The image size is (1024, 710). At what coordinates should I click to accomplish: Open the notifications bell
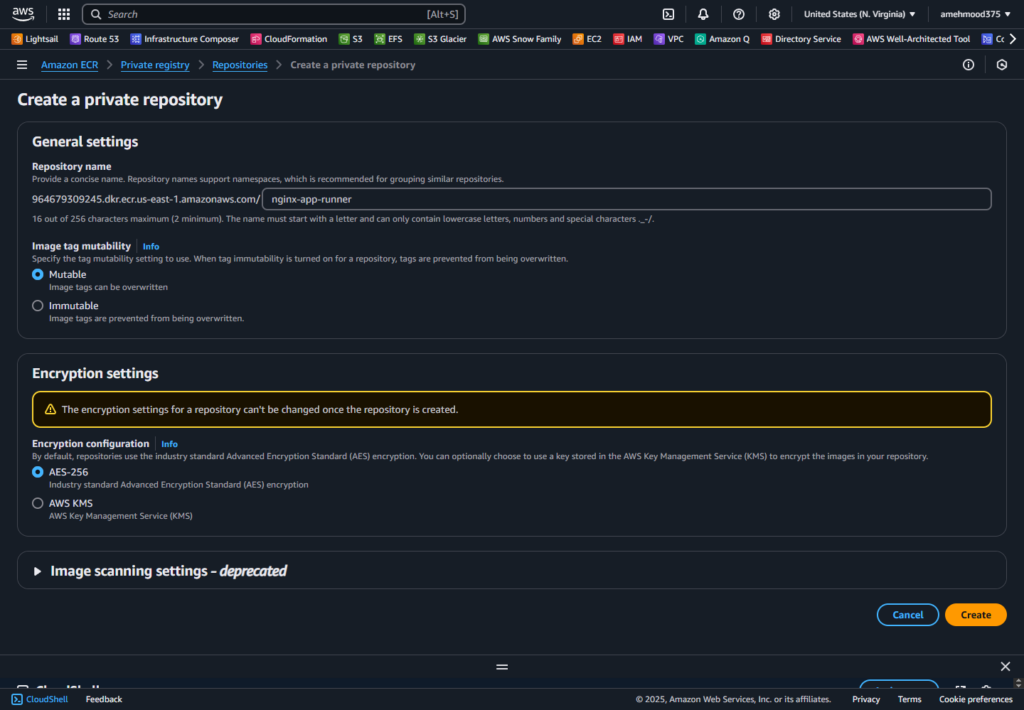point(703,14)
